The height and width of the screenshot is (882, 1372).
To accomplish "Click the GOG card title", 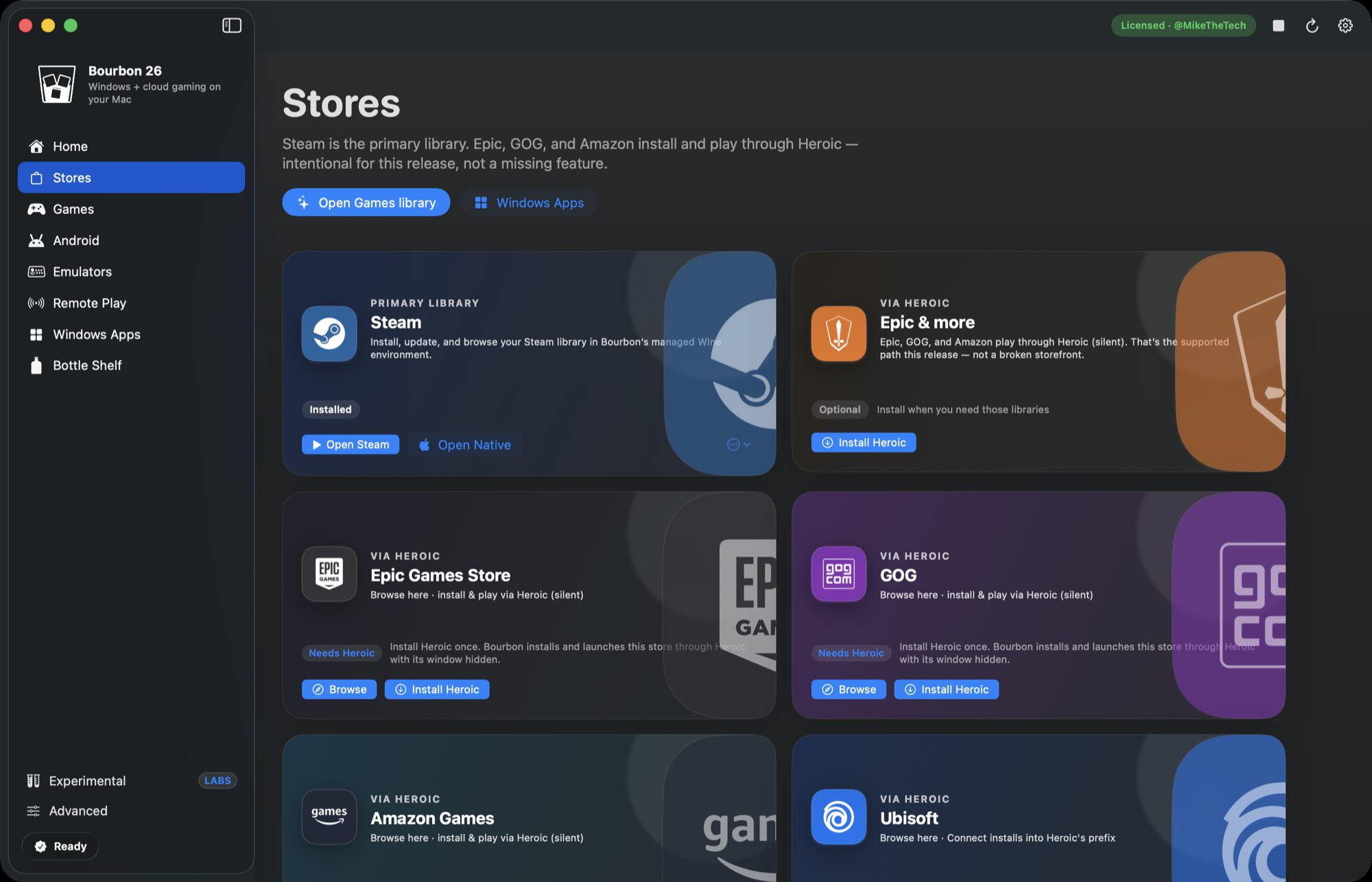I will (899, 575).
